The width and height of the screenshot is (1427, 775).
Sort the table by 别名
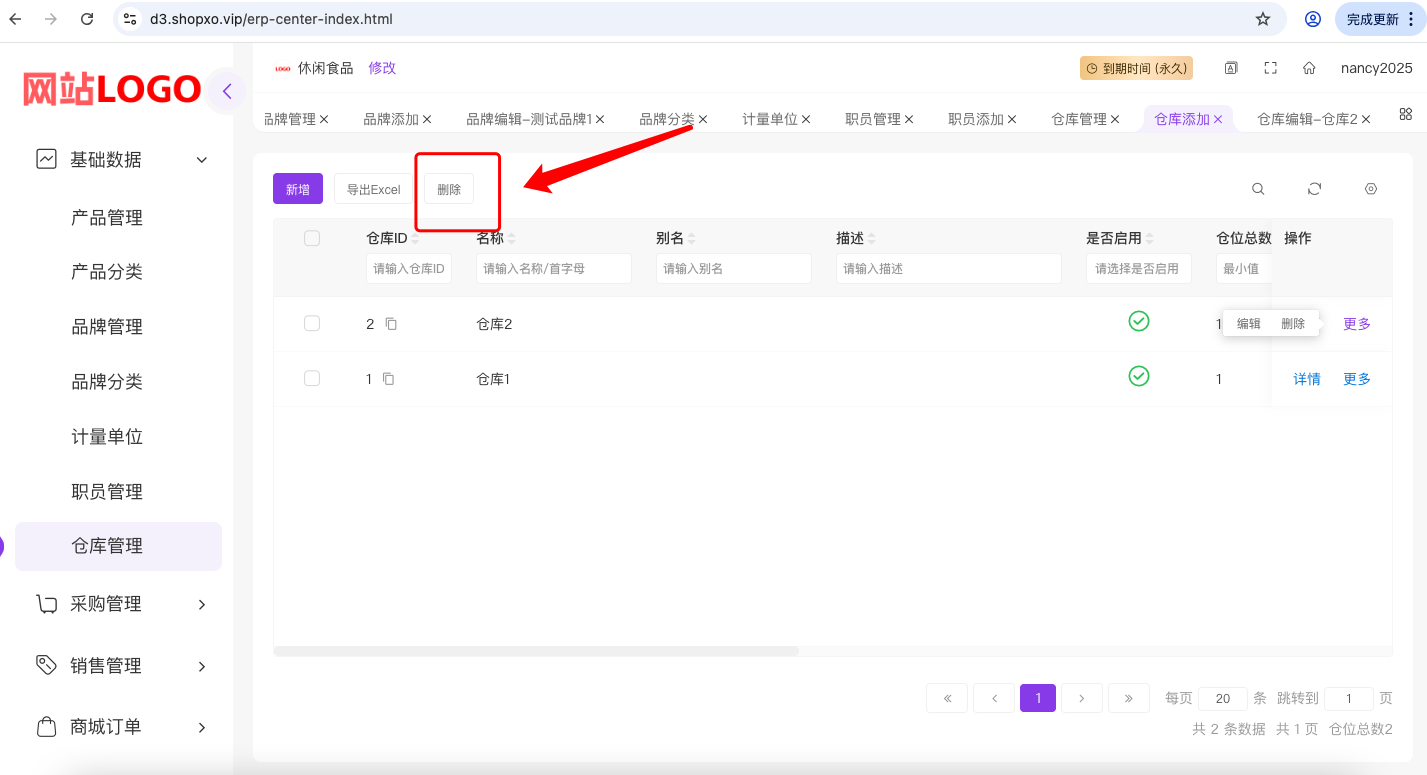691,239
